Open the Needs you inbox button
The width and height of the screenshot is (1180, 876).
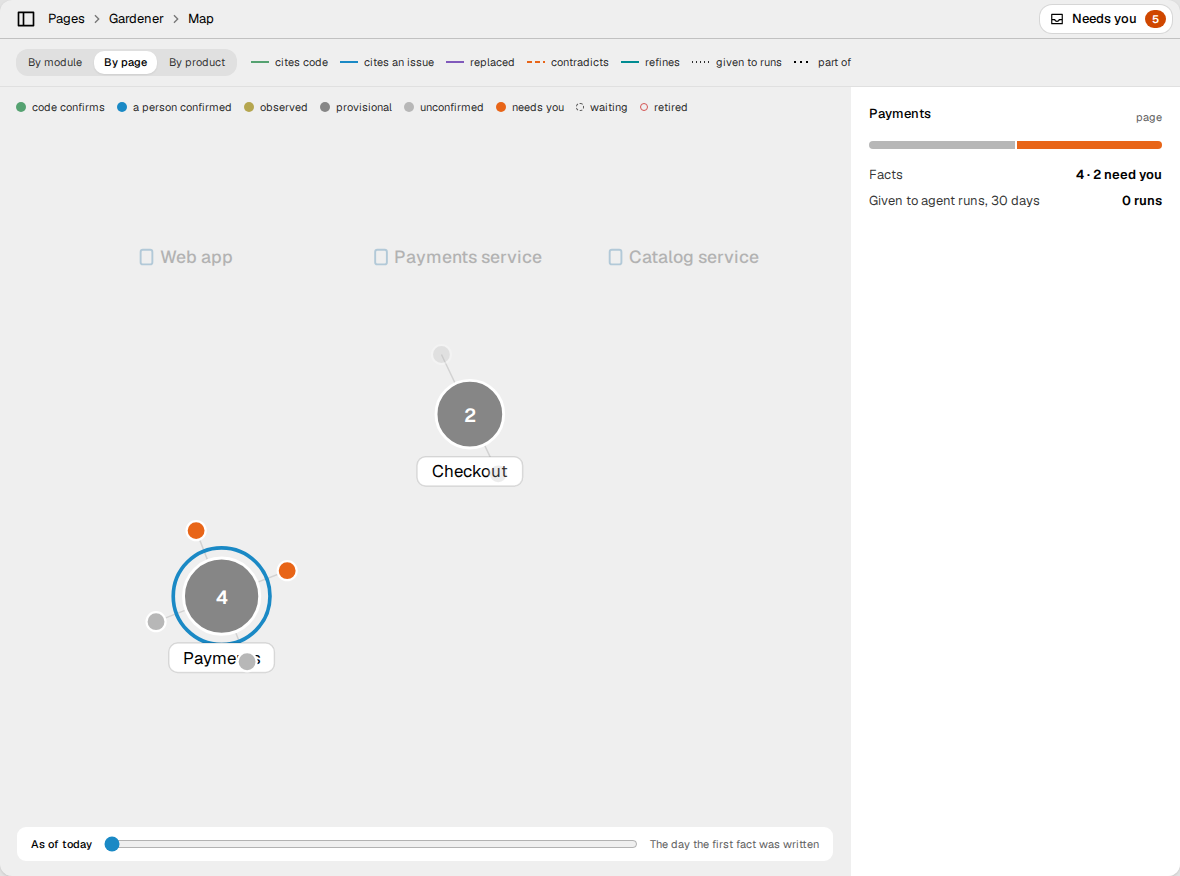tap(1105, 19)
